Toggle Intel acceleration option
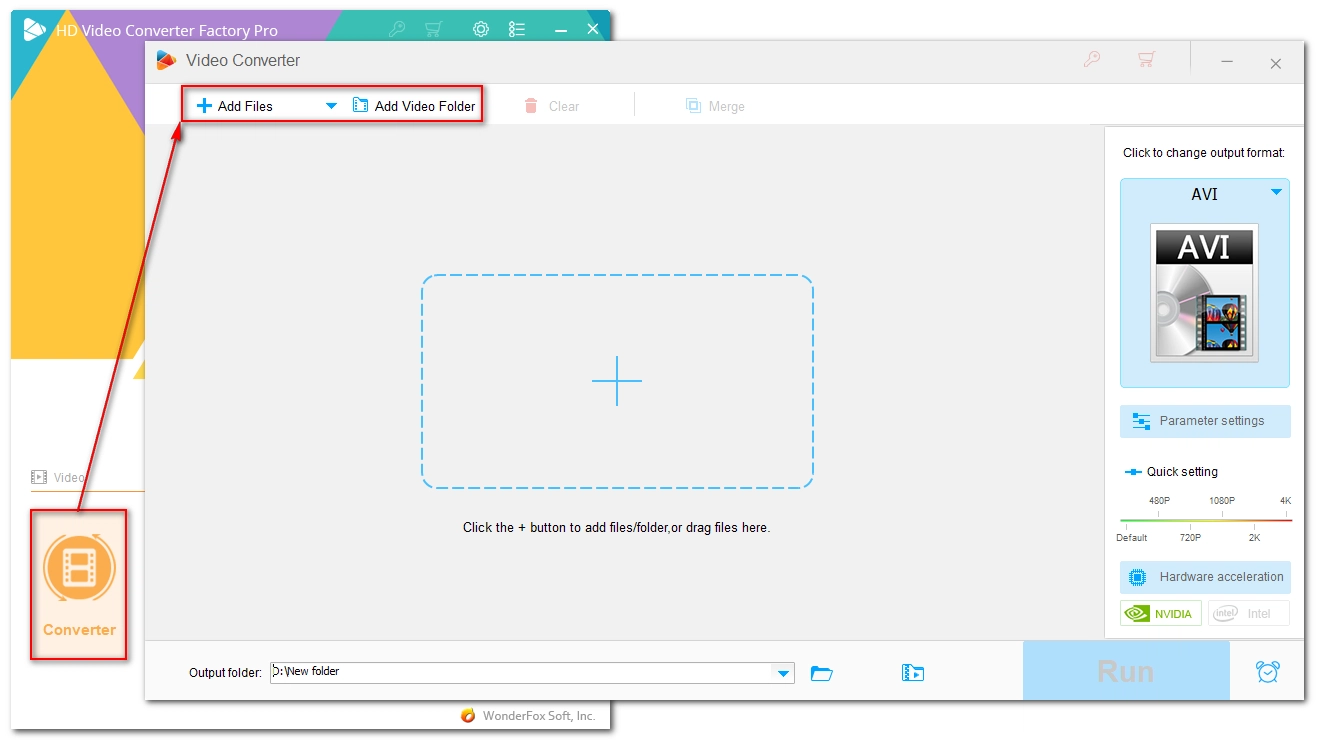Viewport: 1320px width, 740px height. coord(1248,613)
